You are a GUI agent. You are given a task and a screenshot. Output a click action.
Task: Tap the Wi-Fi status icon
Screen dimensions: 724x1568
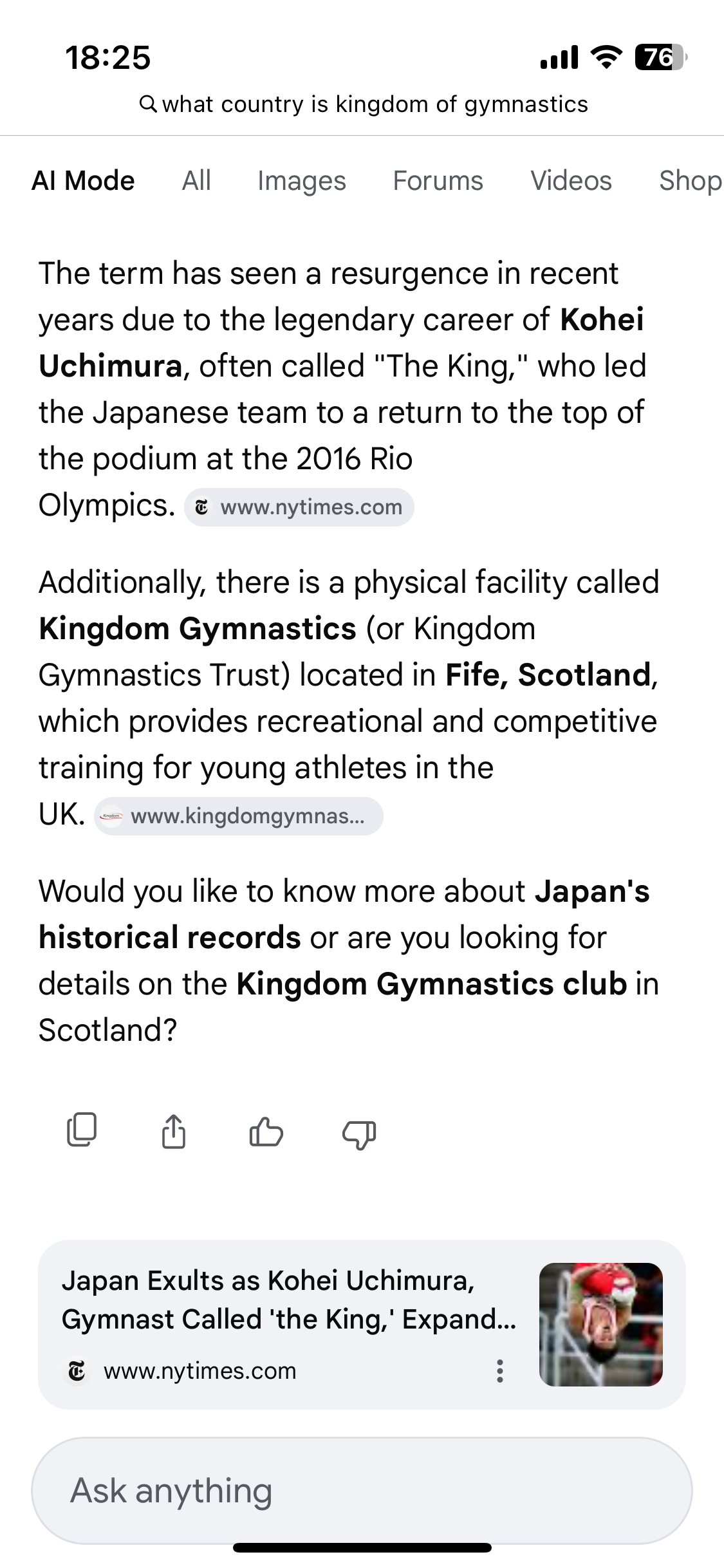(x=606, y=57)
